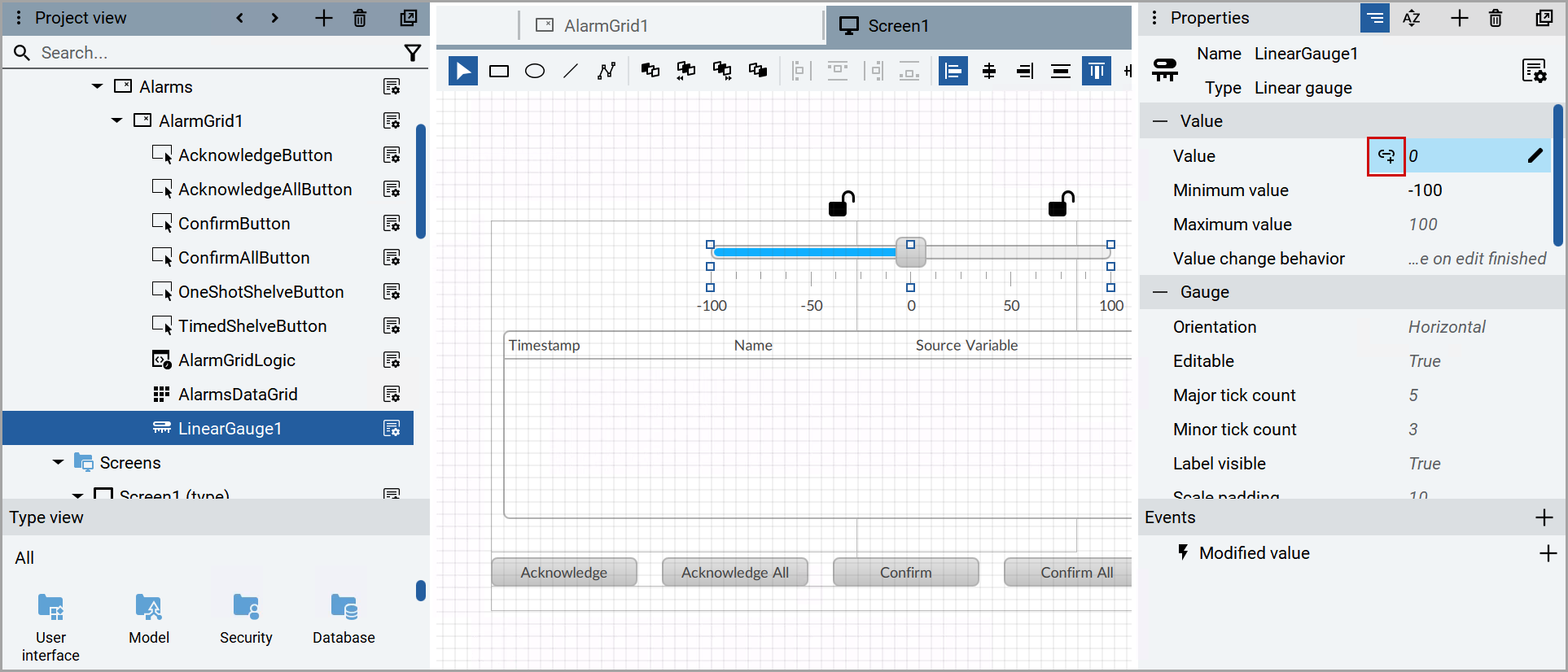Sort properties alphabetically with AZ icon
Image resolution: width=1568 pixels, height=672 pixels.
pyautogui.click(x=1412, y=18)
